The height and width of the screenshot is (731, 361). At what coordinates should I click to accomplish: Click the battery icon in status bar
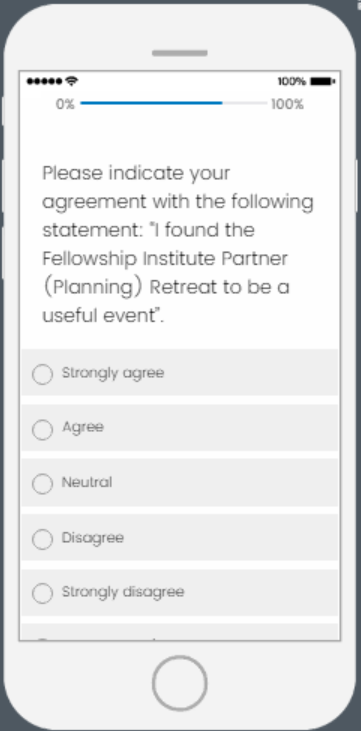point(323,81)
